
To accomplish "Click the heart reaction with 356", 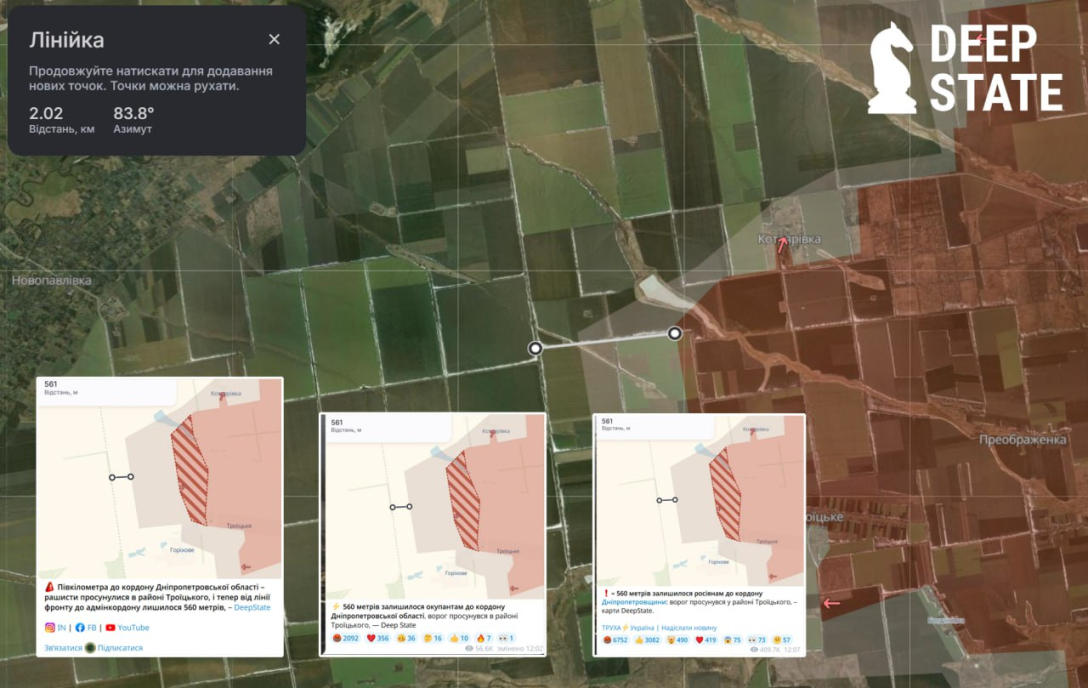I will pyautogui.click(x=376, y=638).
